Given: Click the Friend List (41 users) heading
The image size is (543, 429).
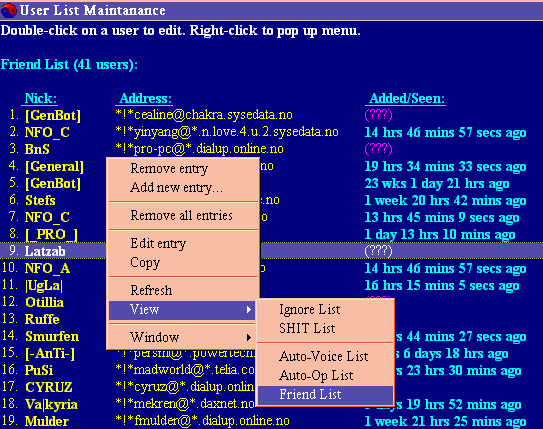Looking at the screenshot, I should click(69, 64).
